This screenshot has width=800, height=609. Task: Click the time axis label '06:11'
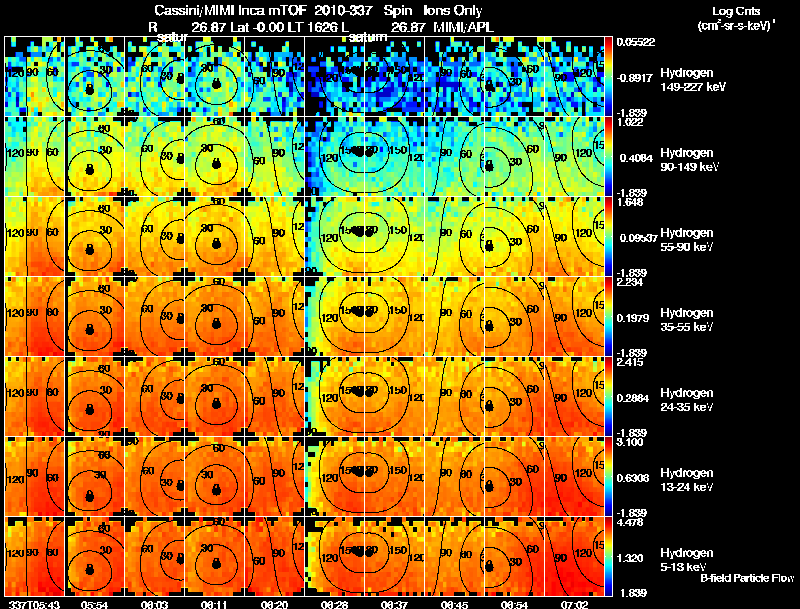pos(214,605)
